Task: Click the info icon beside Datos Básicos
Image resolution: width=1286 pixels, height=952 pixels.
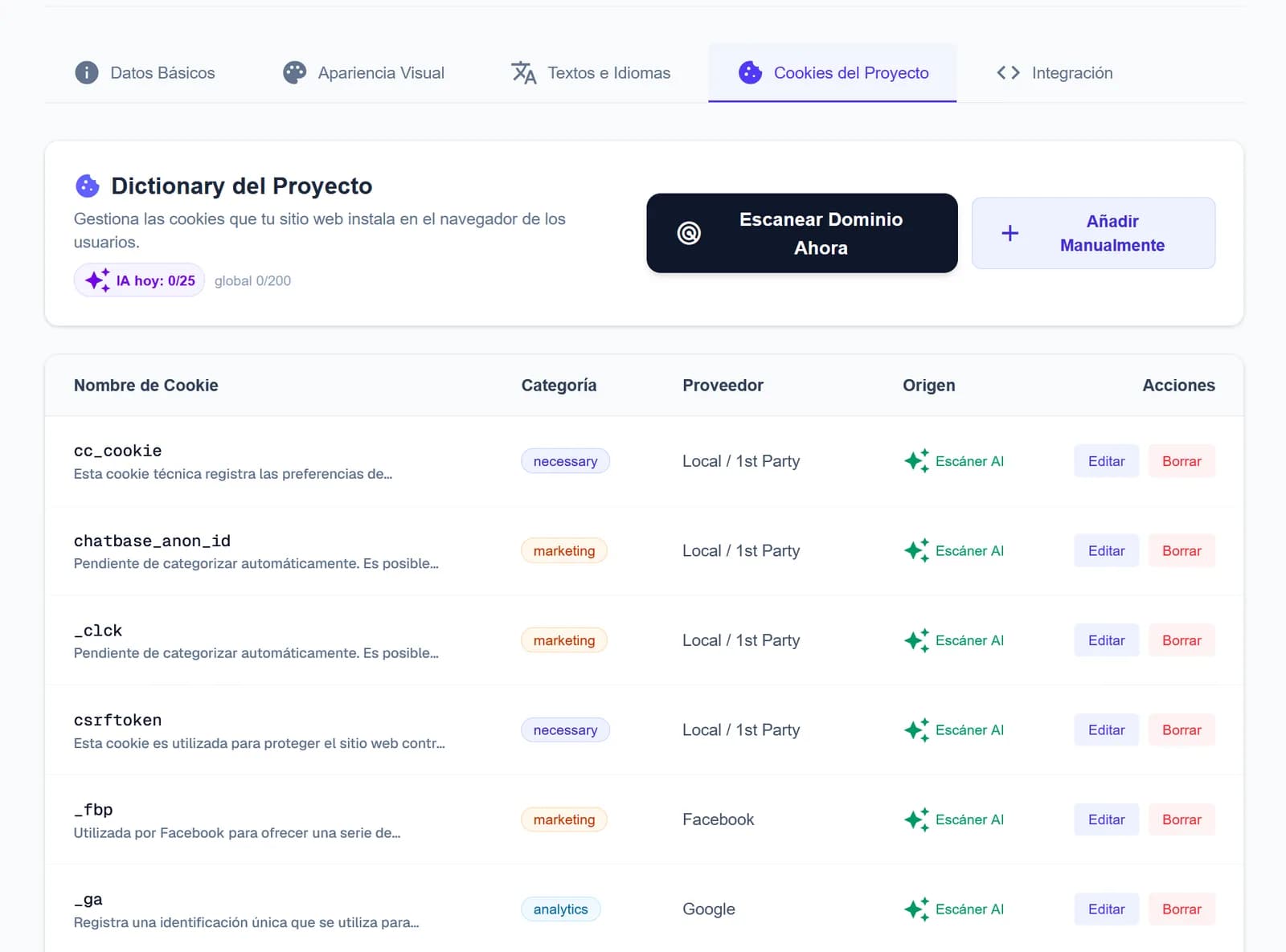Action: point(87,73)
